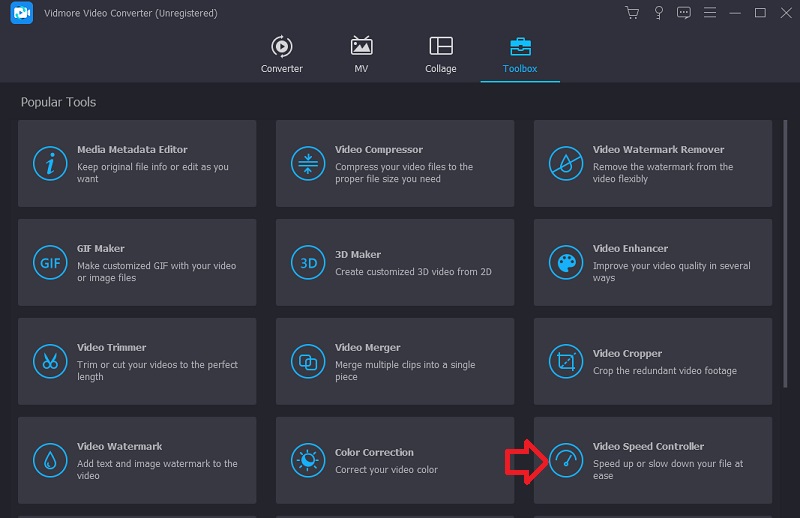Open the Video Watermark tool card
The width and height of the screenshot is (800, 518).
(137, 460)
